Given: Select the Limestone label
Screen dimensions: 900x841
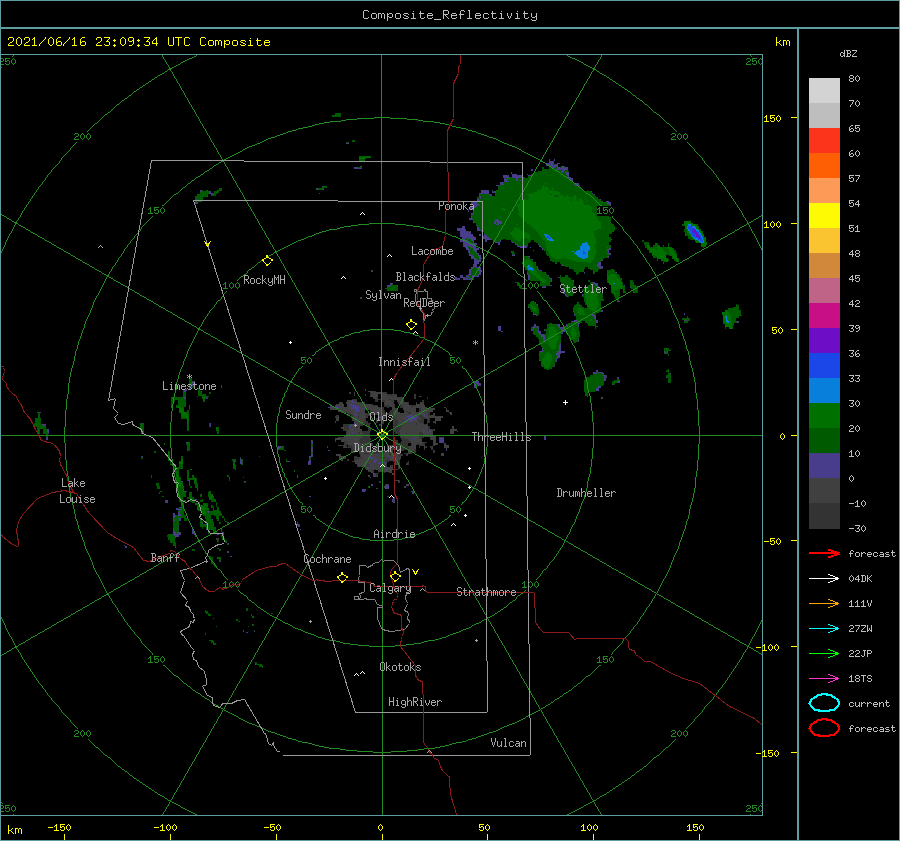Looking at the screenshot, I should pos(189,386).
